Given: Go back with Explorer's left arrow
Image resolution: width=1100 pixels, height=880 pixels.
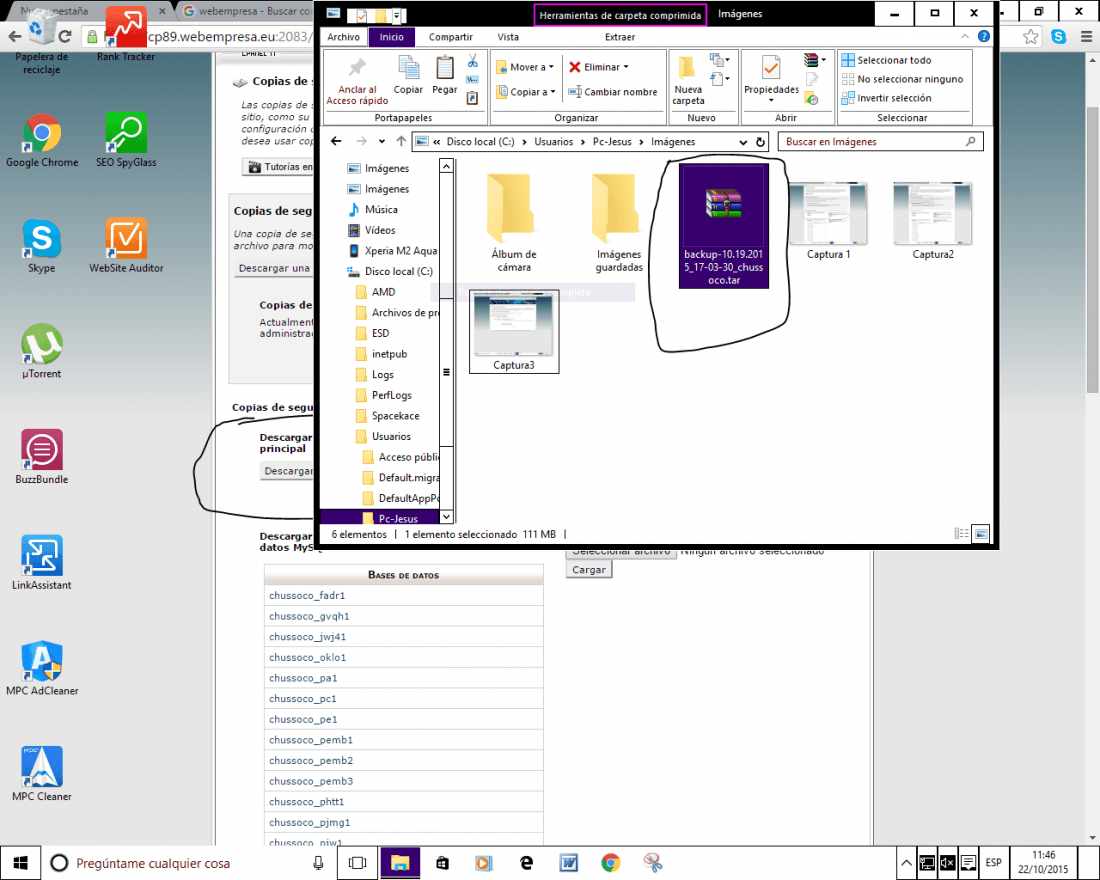Looking at the screenshot, I should click(x=336, y=142).
